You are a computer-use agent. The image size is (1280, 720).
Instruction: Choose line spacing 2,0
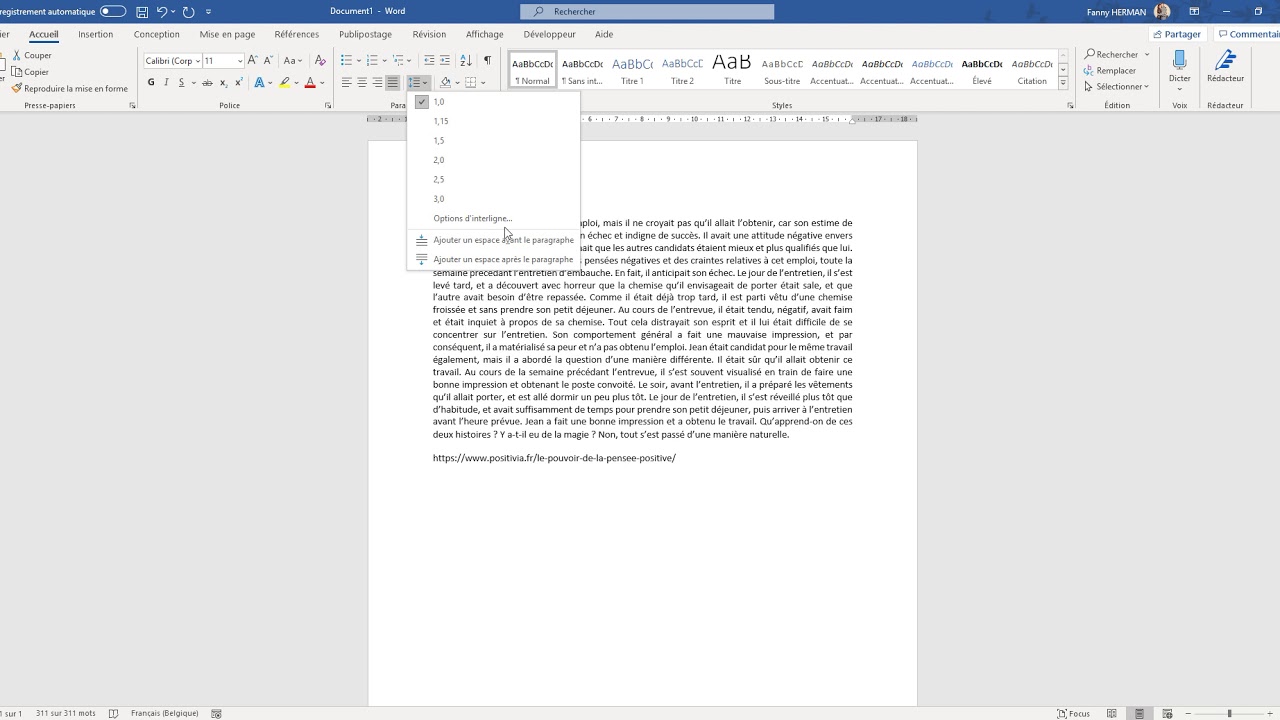point(493,160)
